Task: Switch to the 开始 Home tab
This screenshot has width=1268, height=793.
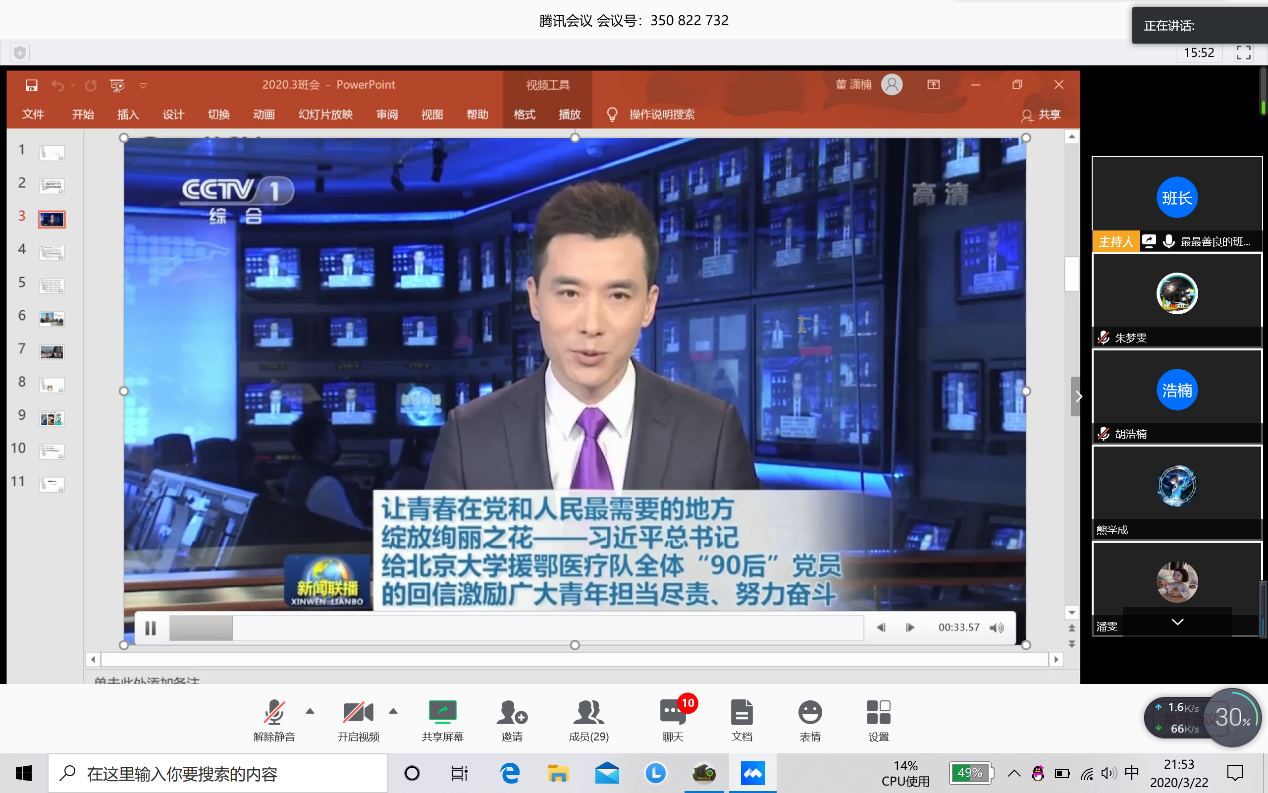Action: point(83,114)
